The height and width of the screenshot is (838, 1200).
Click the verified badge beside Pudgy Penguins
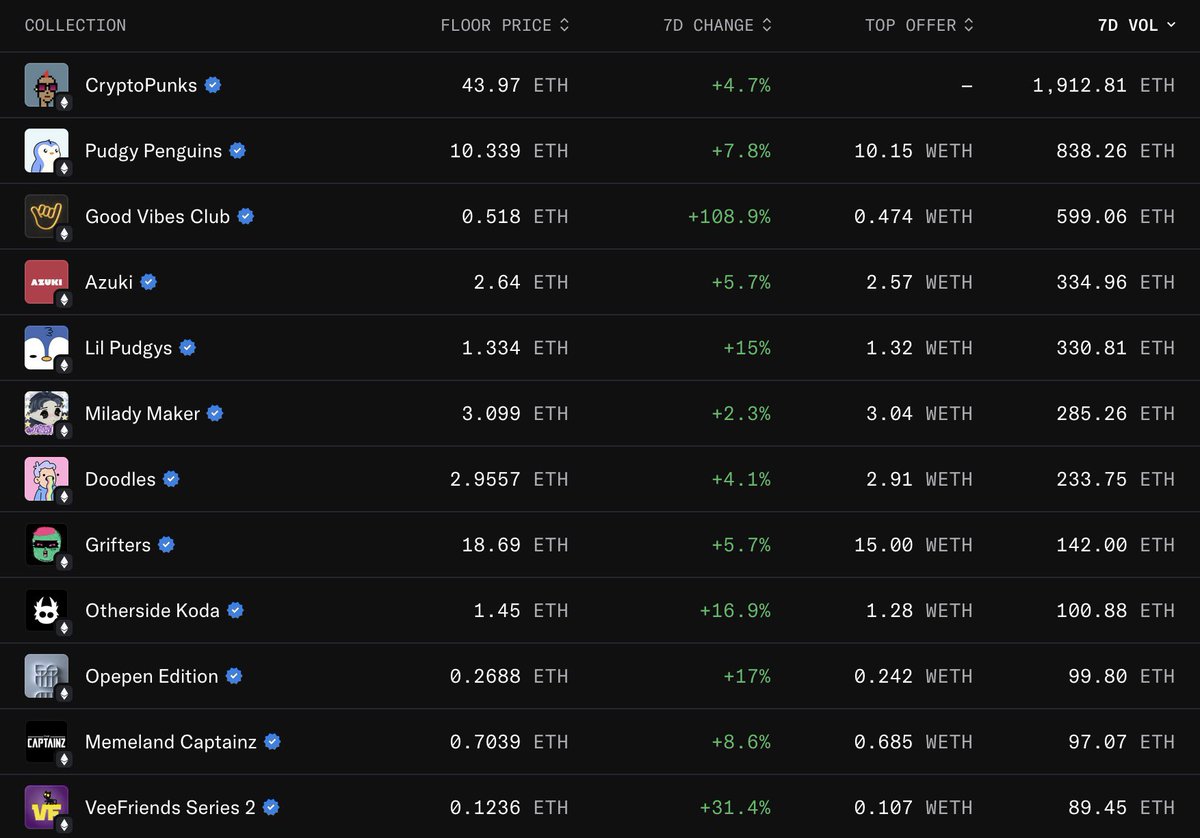point(238,151)
